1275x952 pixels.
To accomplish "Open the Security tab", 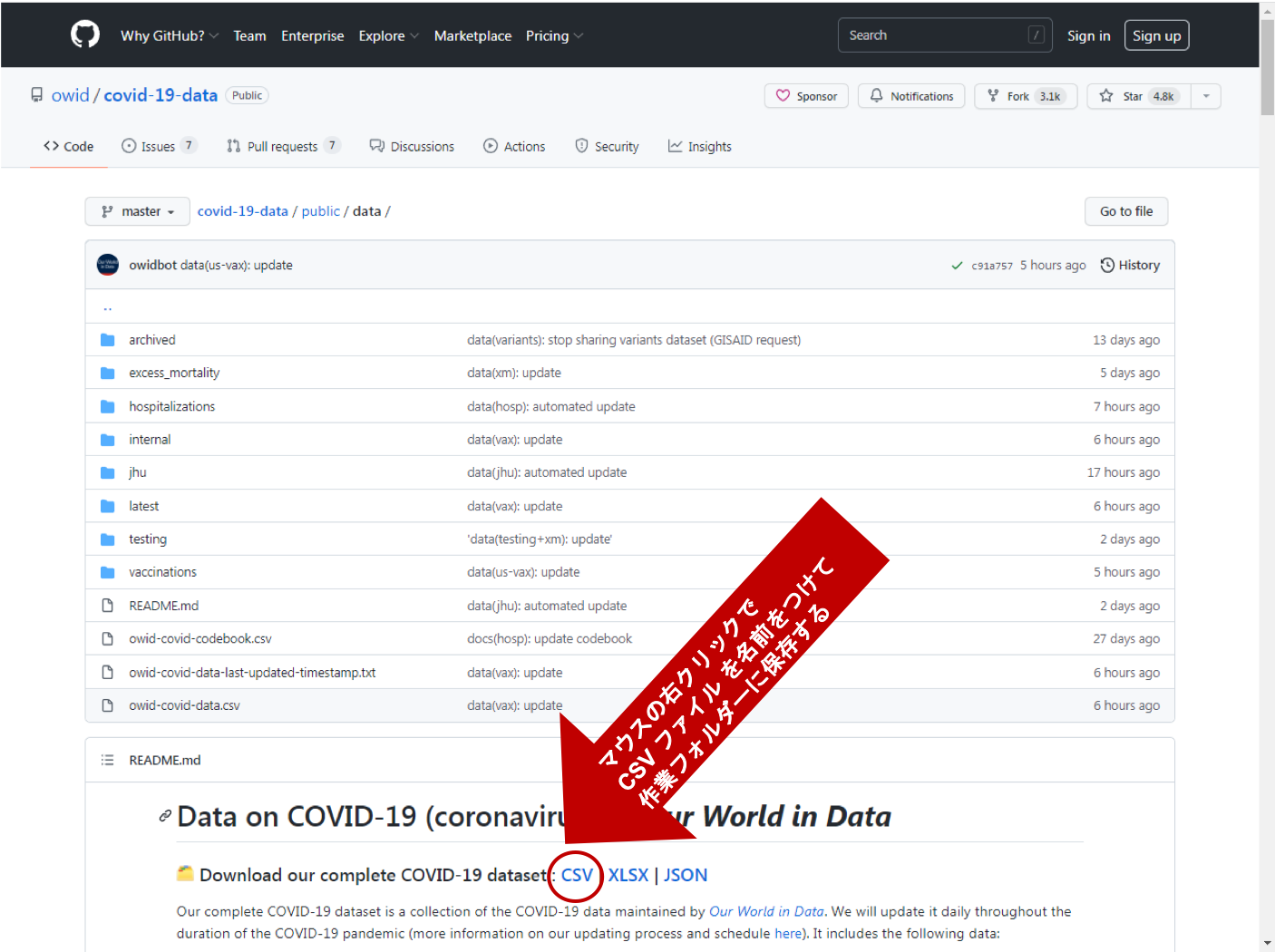I will point(607,147).
